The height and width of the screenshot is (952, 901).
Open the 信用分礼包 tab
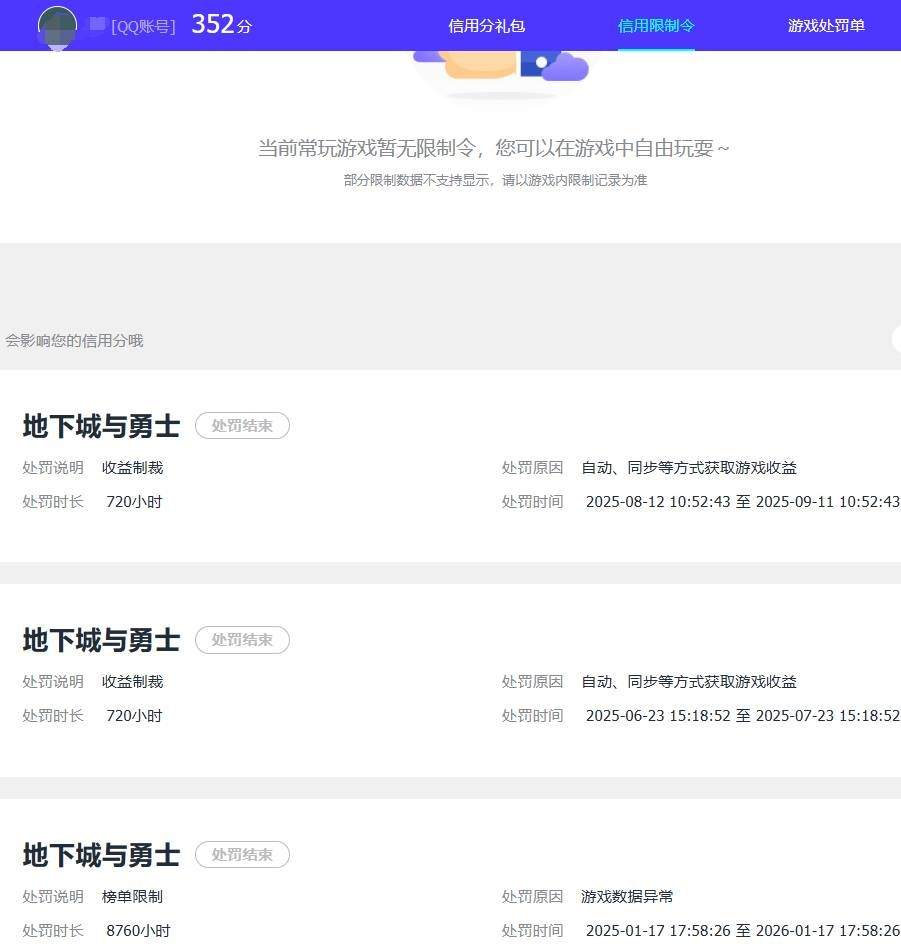(486, 26)
